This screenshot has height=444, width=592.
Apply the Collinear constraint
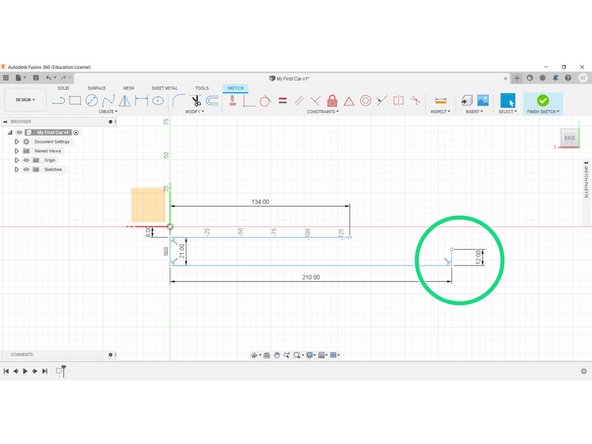pyautogui.click(x=382, y=101)
